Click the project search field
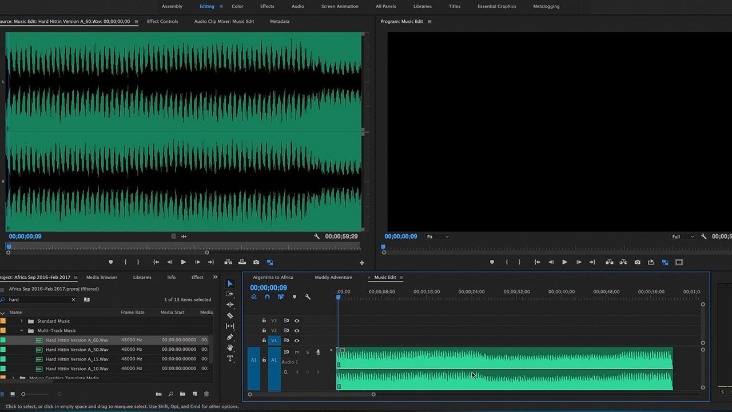The image size is (732, 412). point(40,299)
